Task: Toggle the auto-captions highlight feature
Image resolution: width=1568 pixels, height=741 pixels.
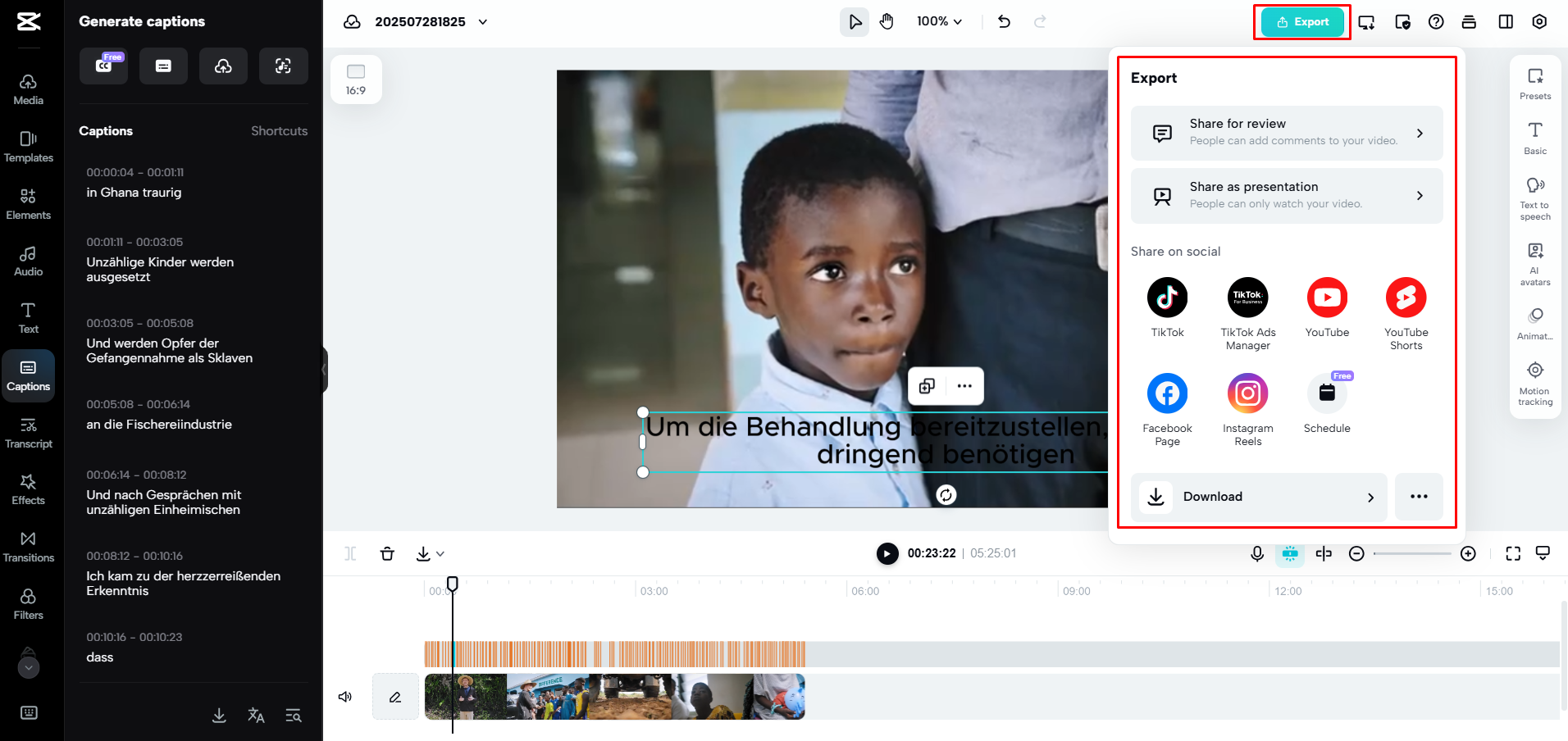Action: click(x=1289, y=553)
